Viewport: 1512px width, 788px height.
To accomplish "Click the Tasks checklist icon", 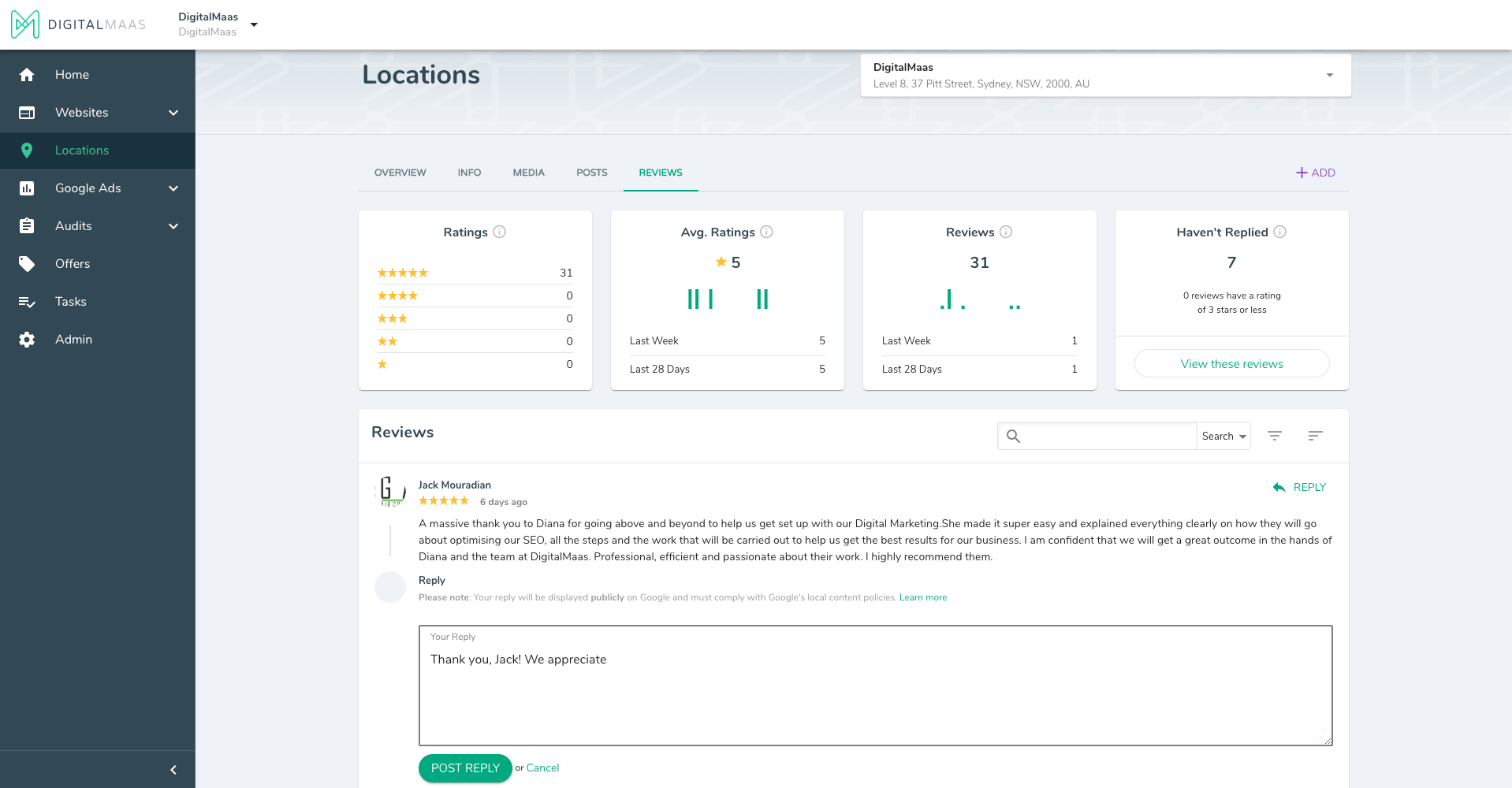I will [x=27, y=302].
